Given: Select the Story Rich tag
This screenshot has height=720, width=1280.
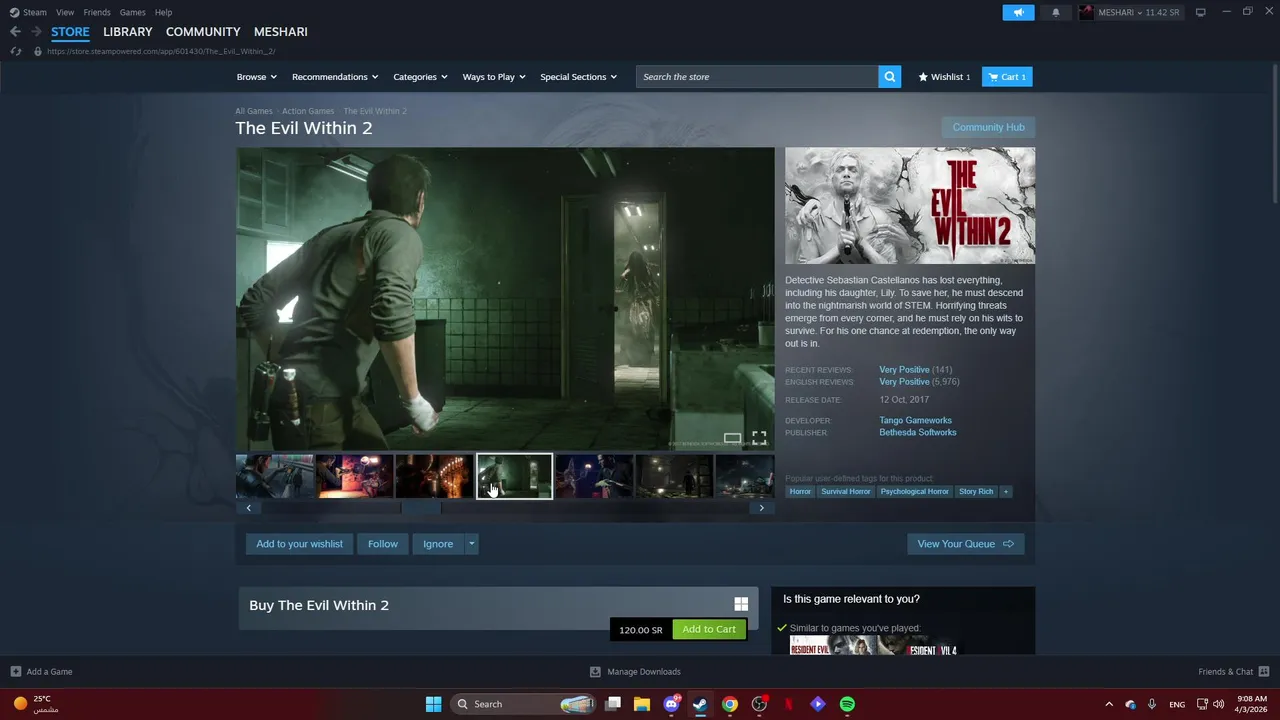Looking at the screenshot, I should pos(976,492).
